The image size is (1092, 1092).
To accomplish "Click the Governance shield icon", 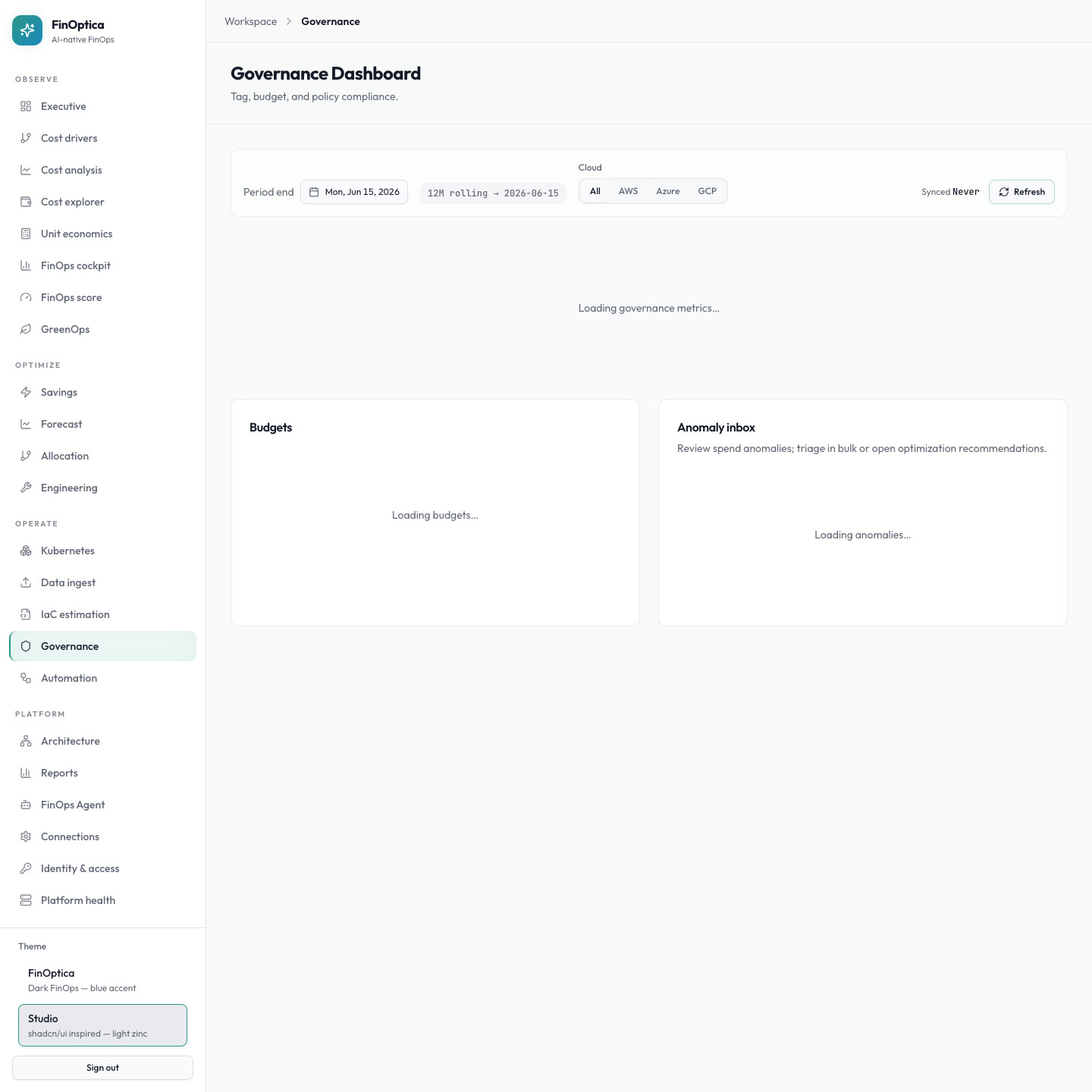I will coord(26,646).
